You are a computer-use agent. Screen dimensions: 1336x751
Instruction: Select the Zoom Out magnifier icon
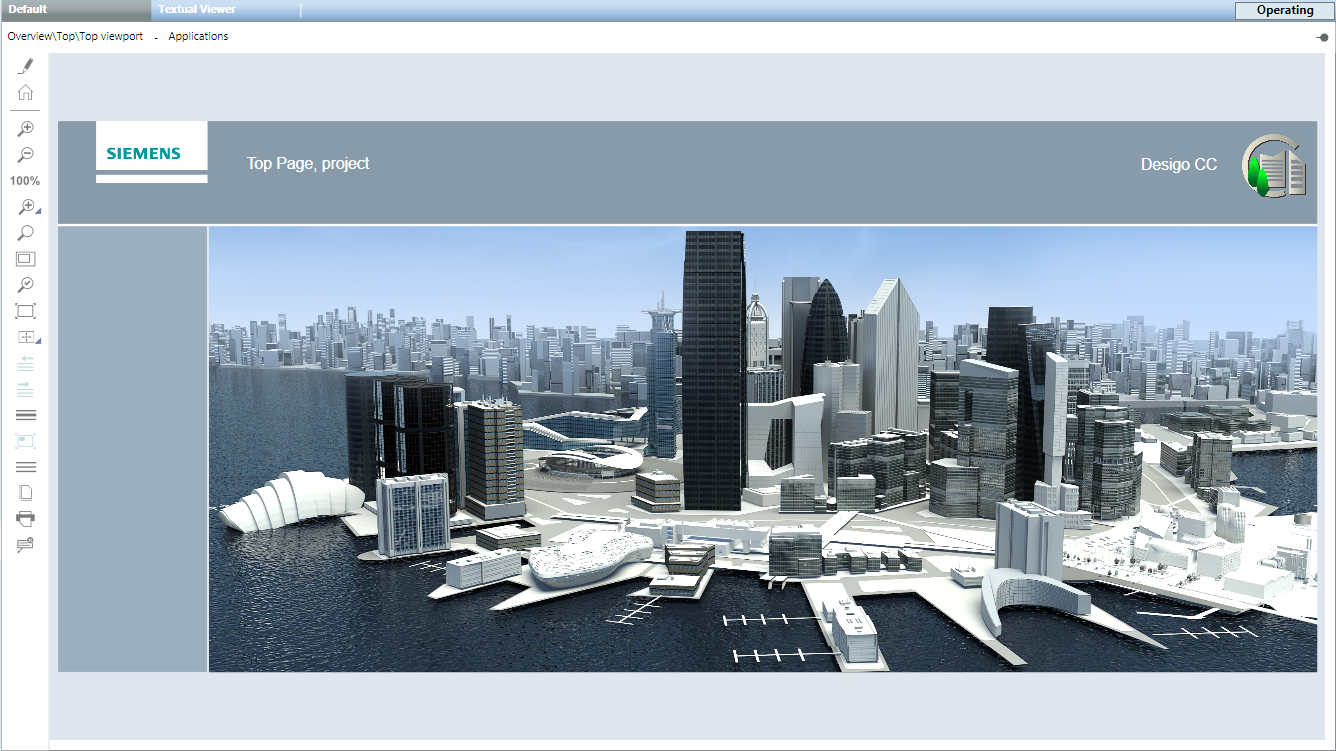[24, 154]
